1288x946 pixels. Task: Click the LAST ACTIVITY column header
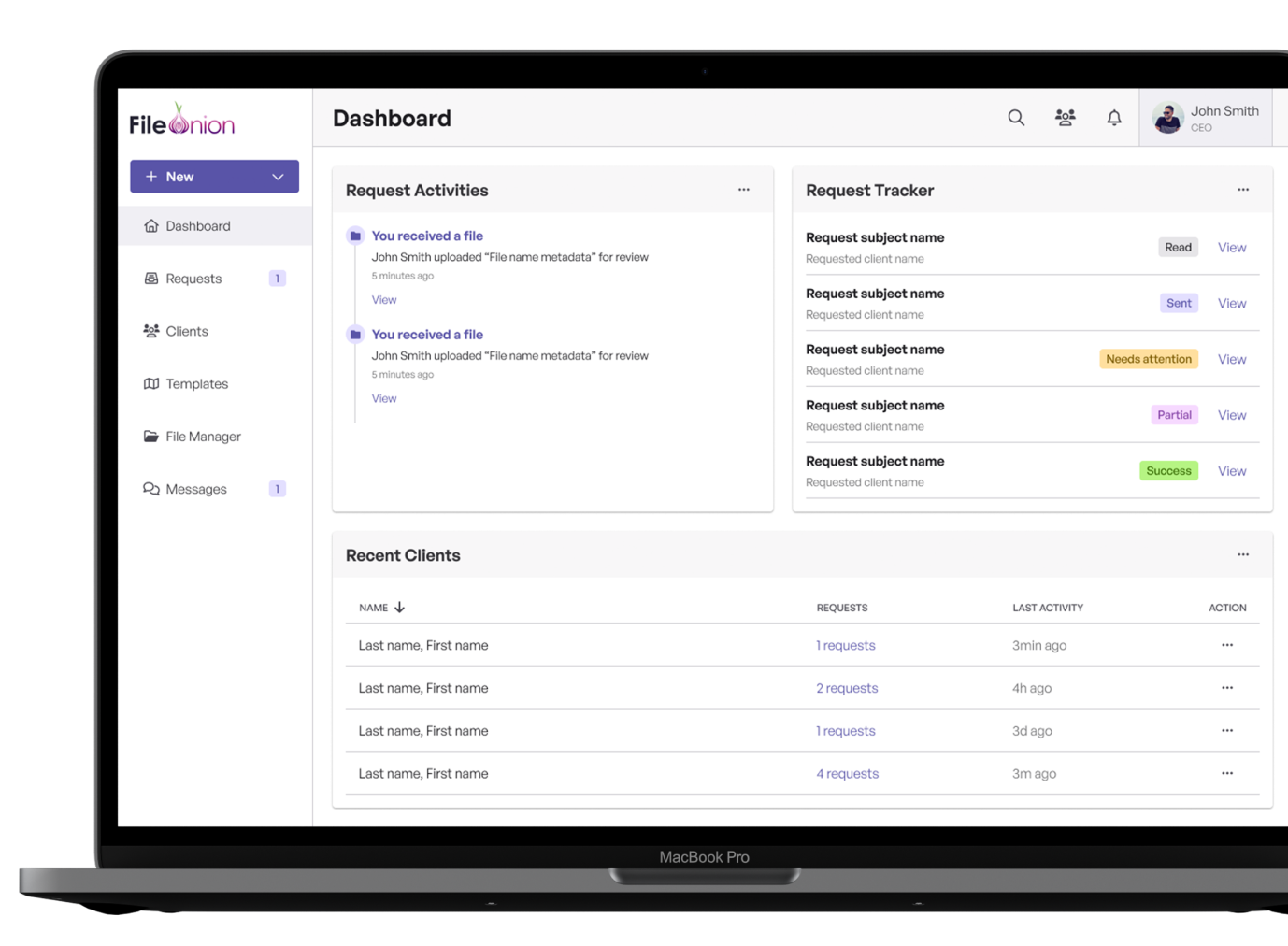tap(1048, 608)
